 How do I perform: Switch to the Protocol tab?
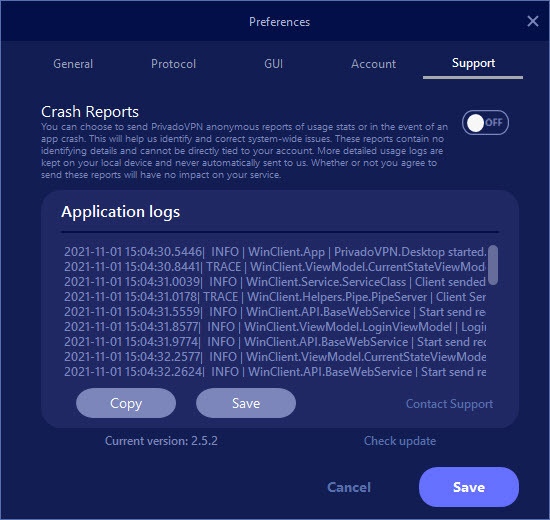click(x=173, y=64)
